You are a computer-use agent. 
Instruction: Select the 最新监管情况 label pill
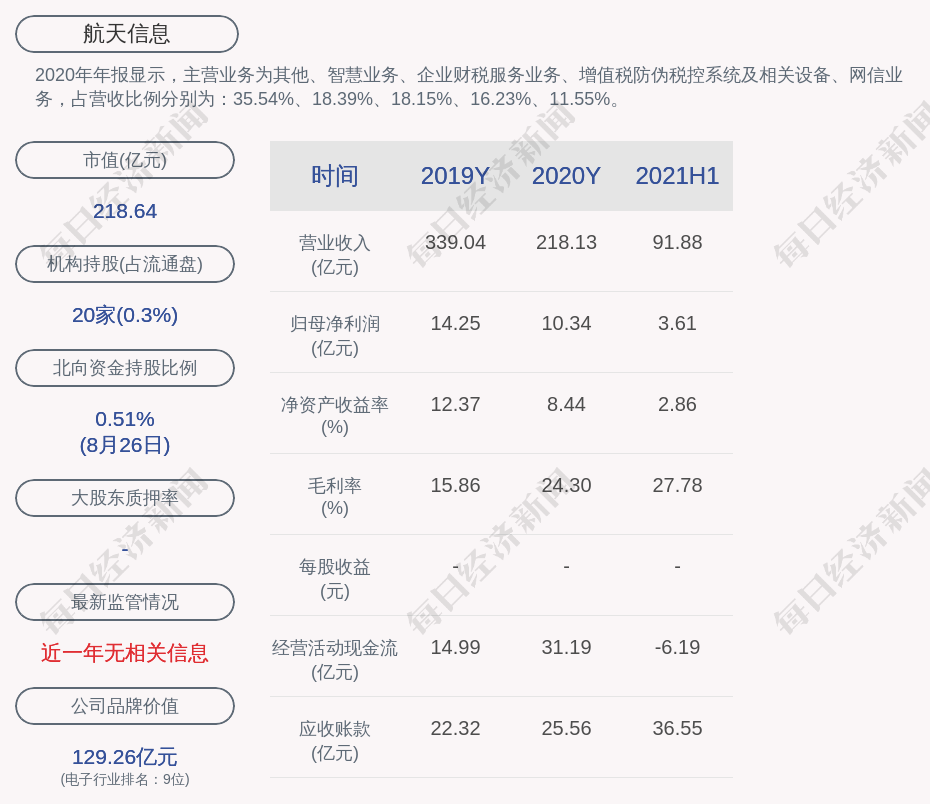click(125, 602)
